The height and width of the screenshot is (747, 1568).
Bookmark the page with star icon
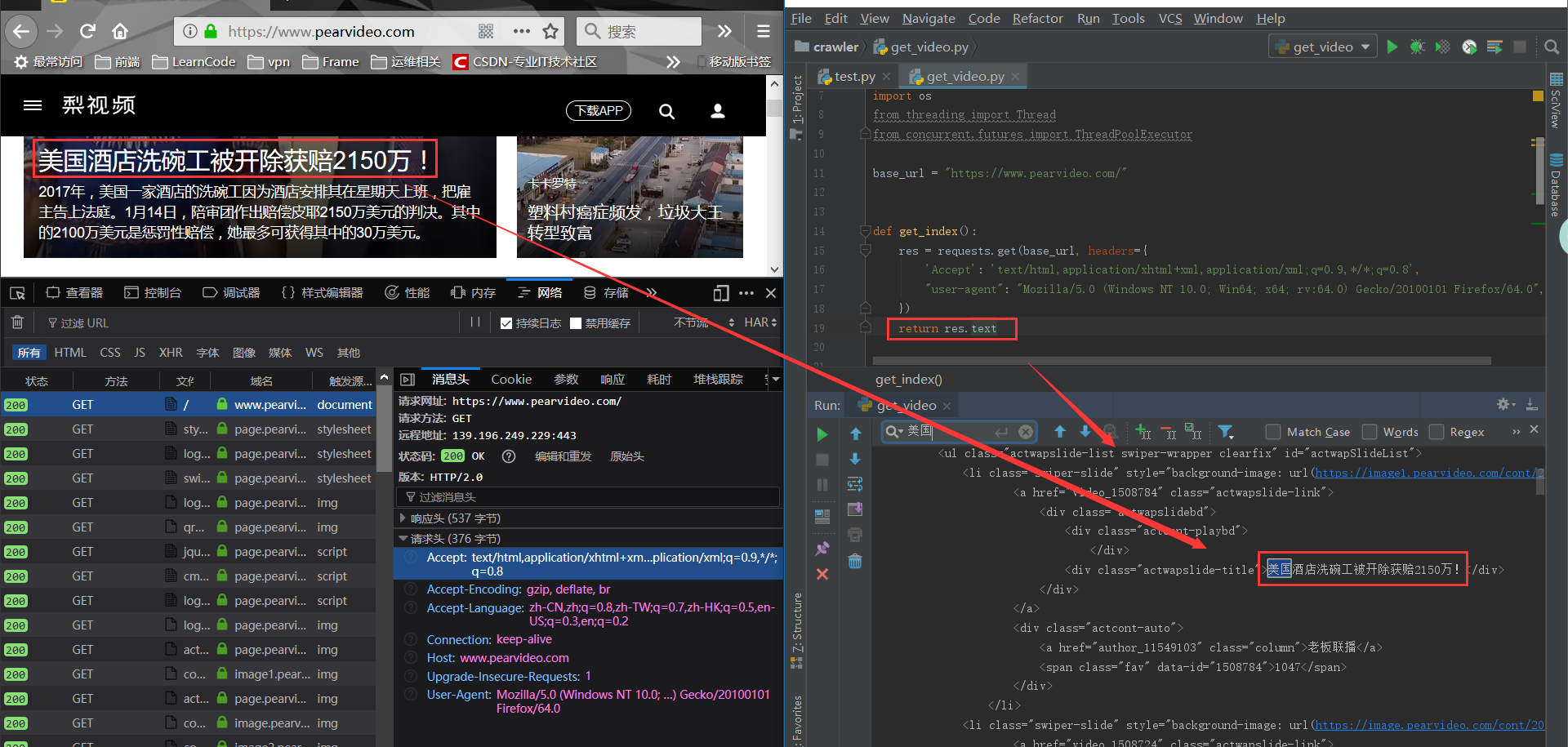click(x=550, y=31)
